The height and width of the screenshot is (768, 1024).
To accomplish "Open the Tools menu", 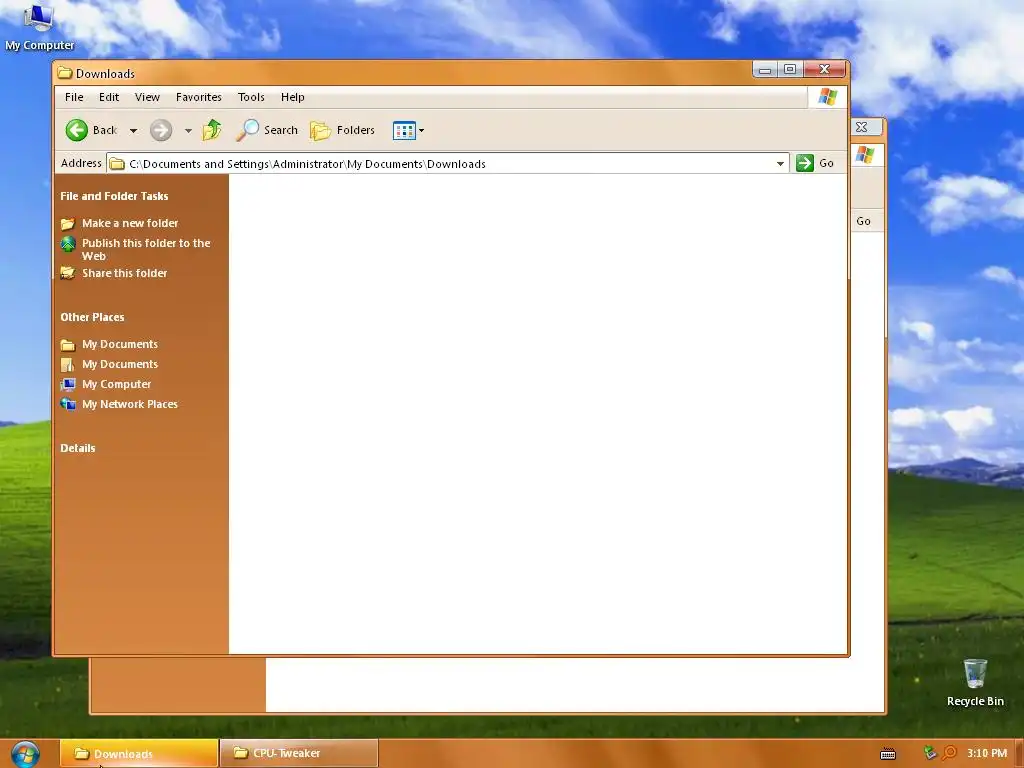I will coord(251,97).
